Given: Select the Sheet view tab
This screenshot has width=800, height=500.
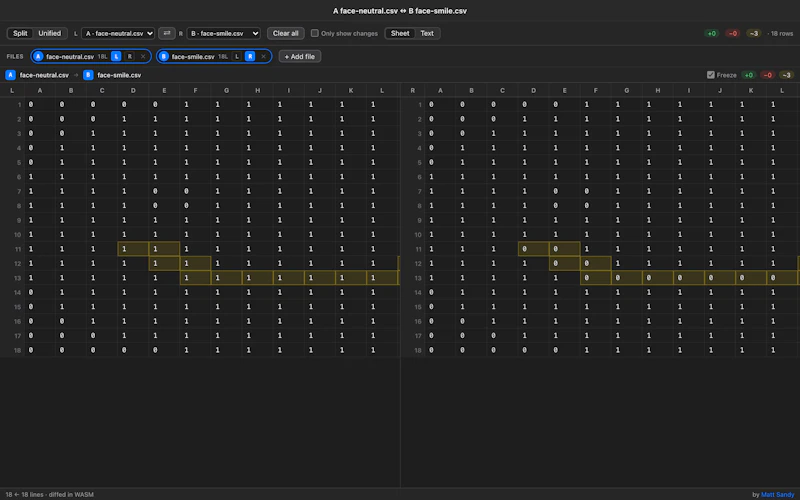Looking at the screenshot, I should coord(400,33).
